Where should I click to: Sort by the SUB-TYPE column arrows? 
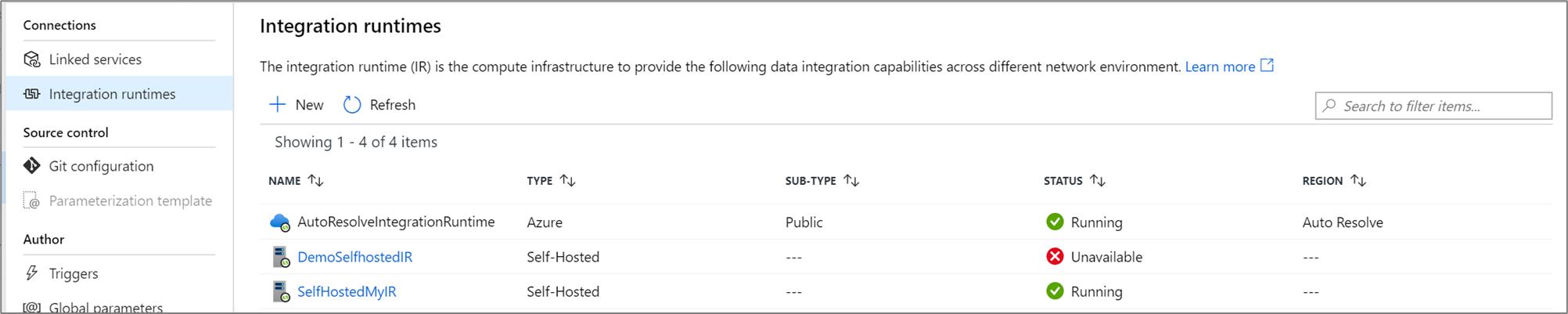pos(852,181)
